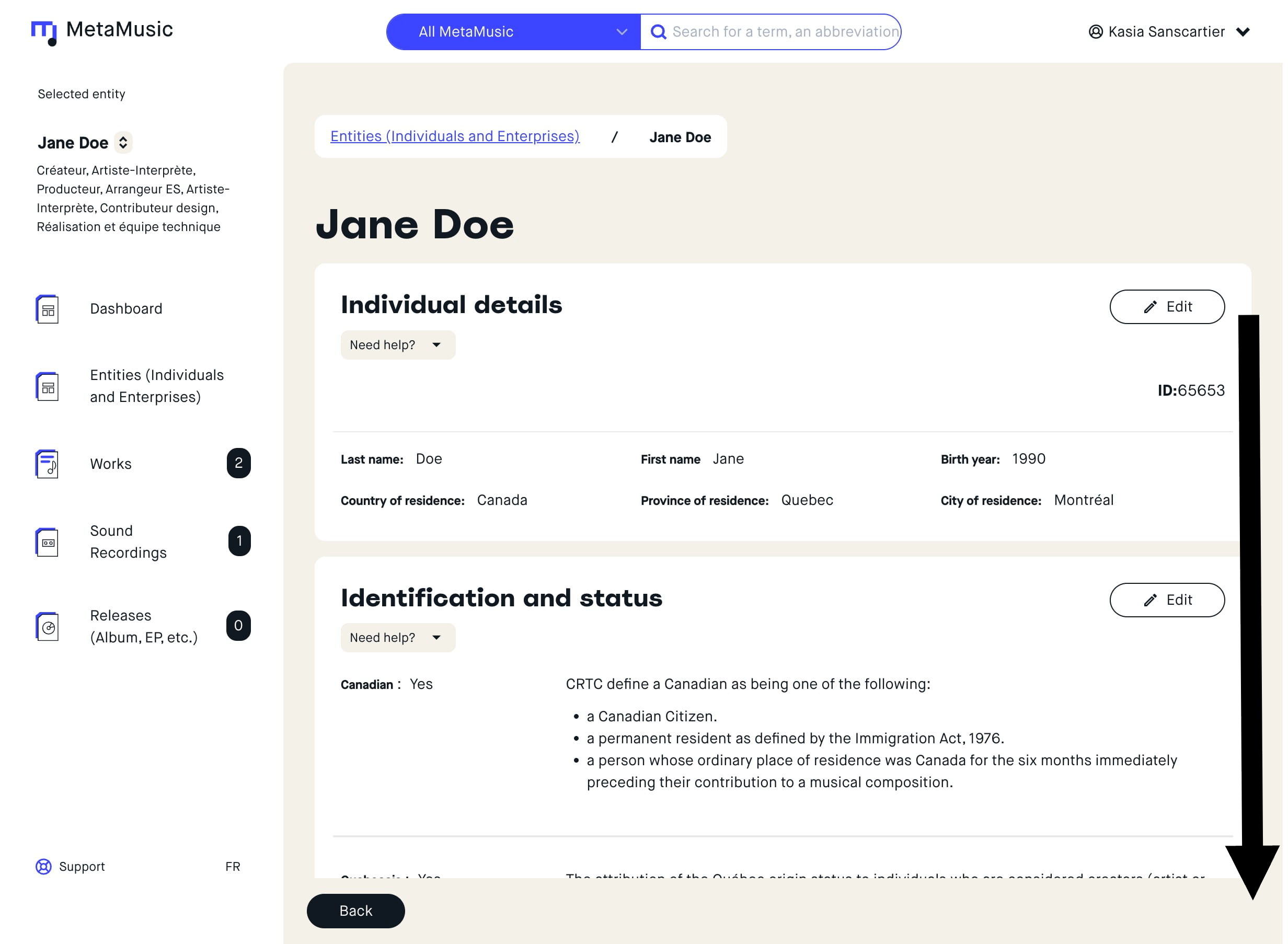Screen dimensions: 1288x944
Task: Go to Sound Recordings in sidebar
Action: 128,542
